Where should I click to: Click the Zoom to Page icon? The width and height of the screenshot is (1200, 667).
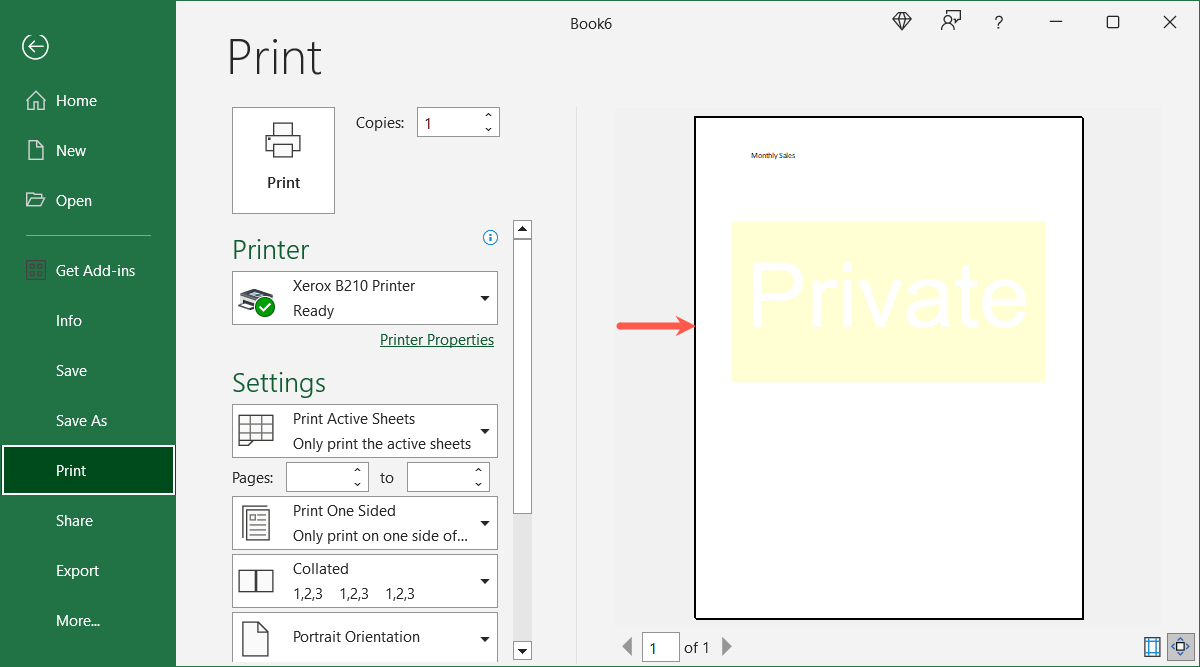tap(1181, 646)
